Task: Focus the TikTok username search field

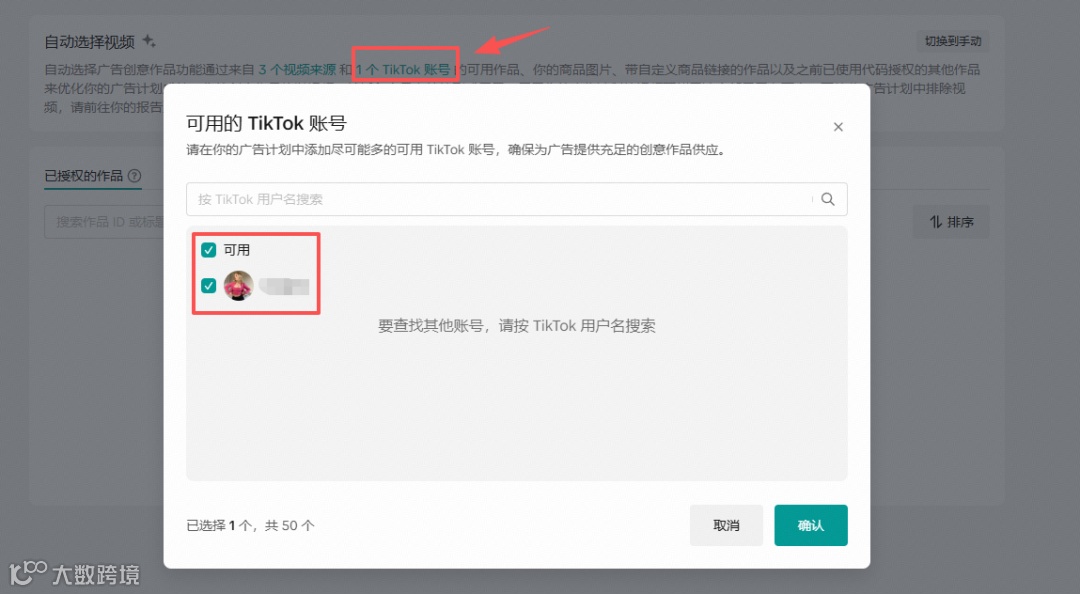Action: (x=517, y=199)
